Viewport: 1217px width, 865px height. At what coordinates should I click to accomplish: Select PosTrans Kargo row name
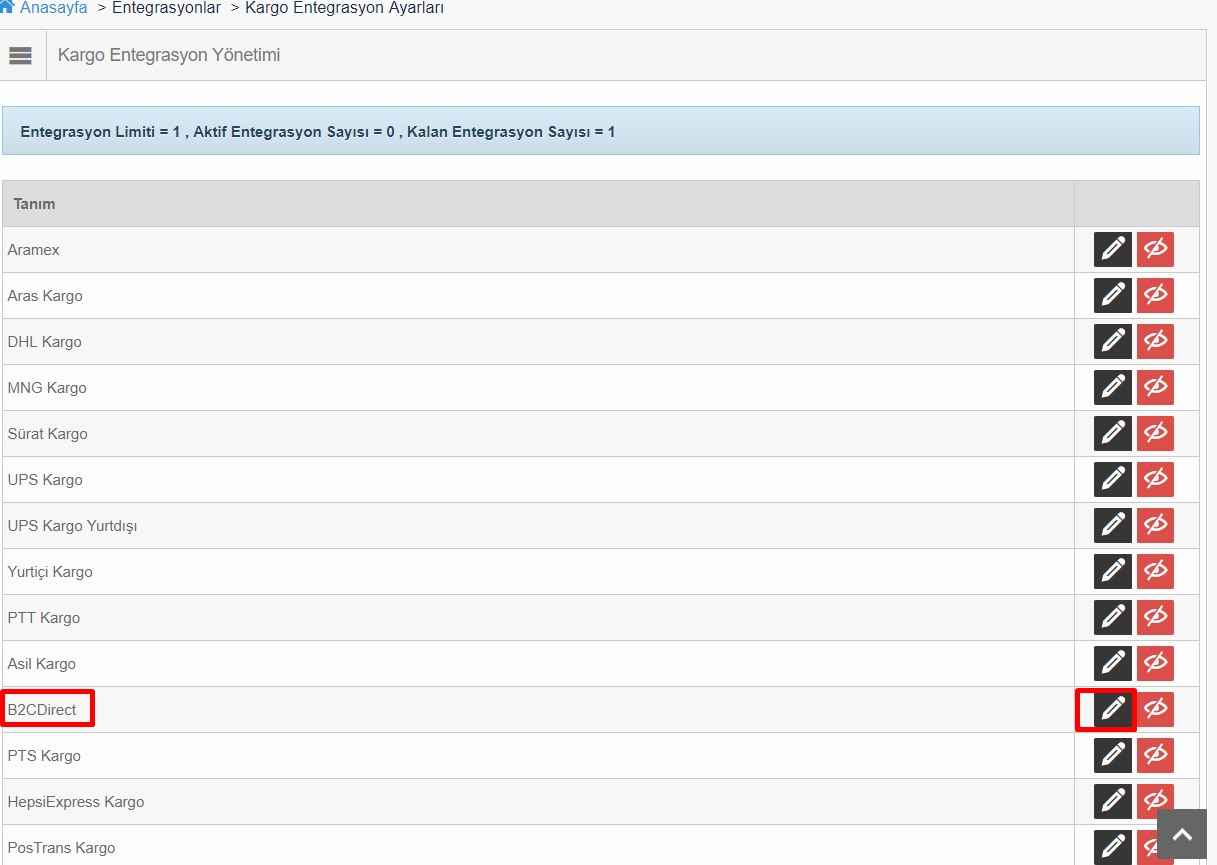[61, 848]
